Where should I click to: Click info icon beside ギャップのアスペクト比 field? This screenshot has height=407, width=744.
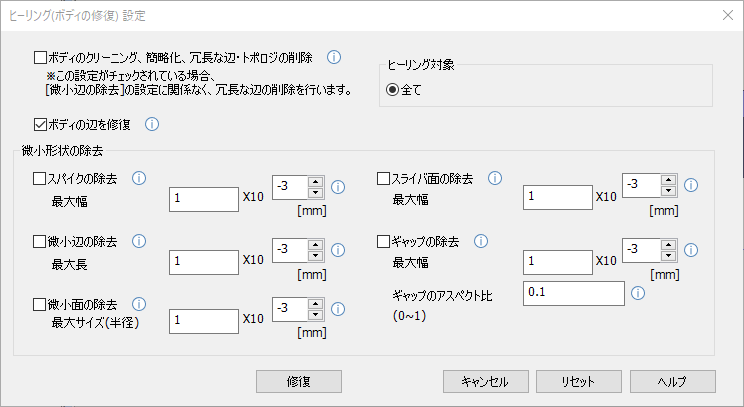[x=638, y=293]
